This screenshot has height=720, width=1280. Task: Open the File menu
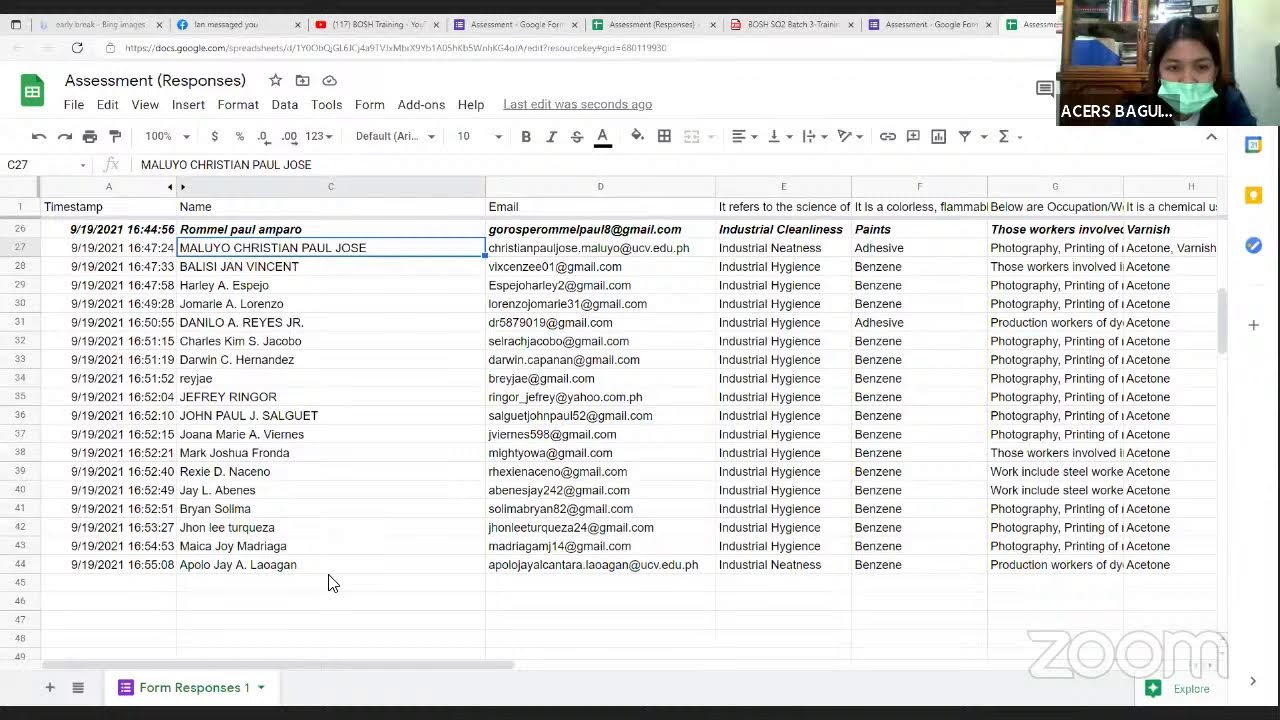74,104
